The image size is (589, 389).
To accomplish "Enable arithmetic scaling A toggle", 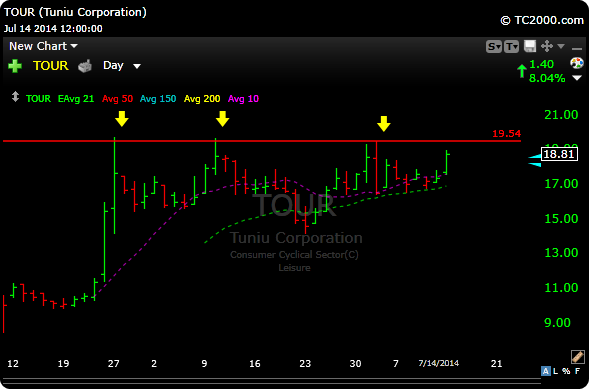I will click(545, 371).
